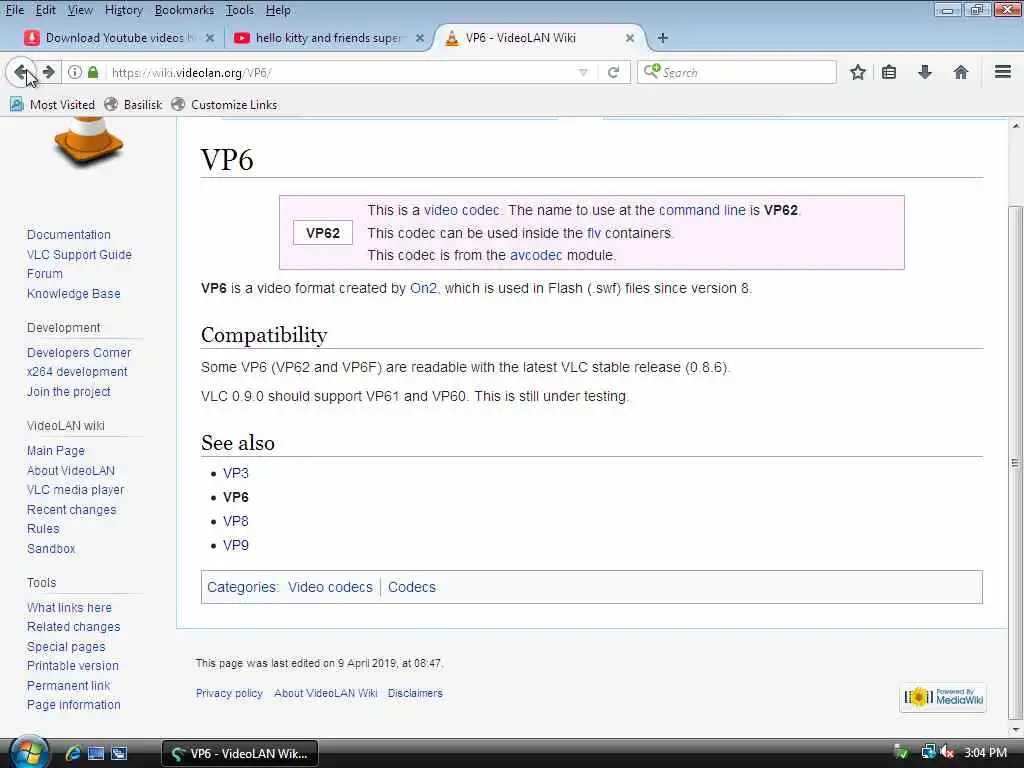Close the Download Youtube videos tab

210,38
